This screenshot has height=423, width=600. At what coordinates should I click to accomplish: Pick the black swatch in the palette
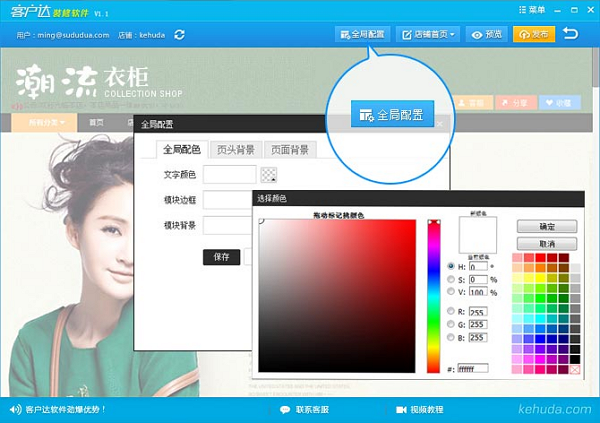click(x=575, y=359)
